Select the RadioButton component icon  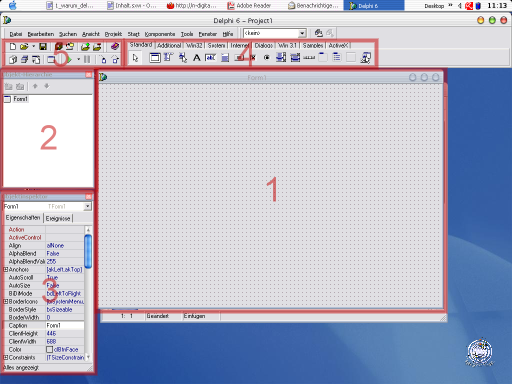pos(266,58)
